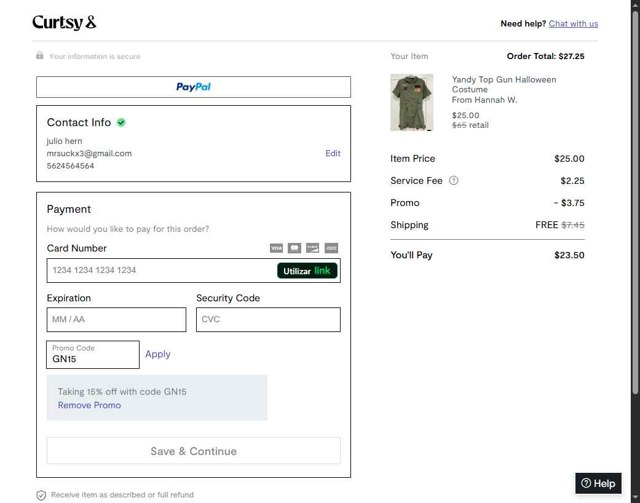Click the Curtsy logo
Screen dimensions: 640x503
tap(64, 22)
